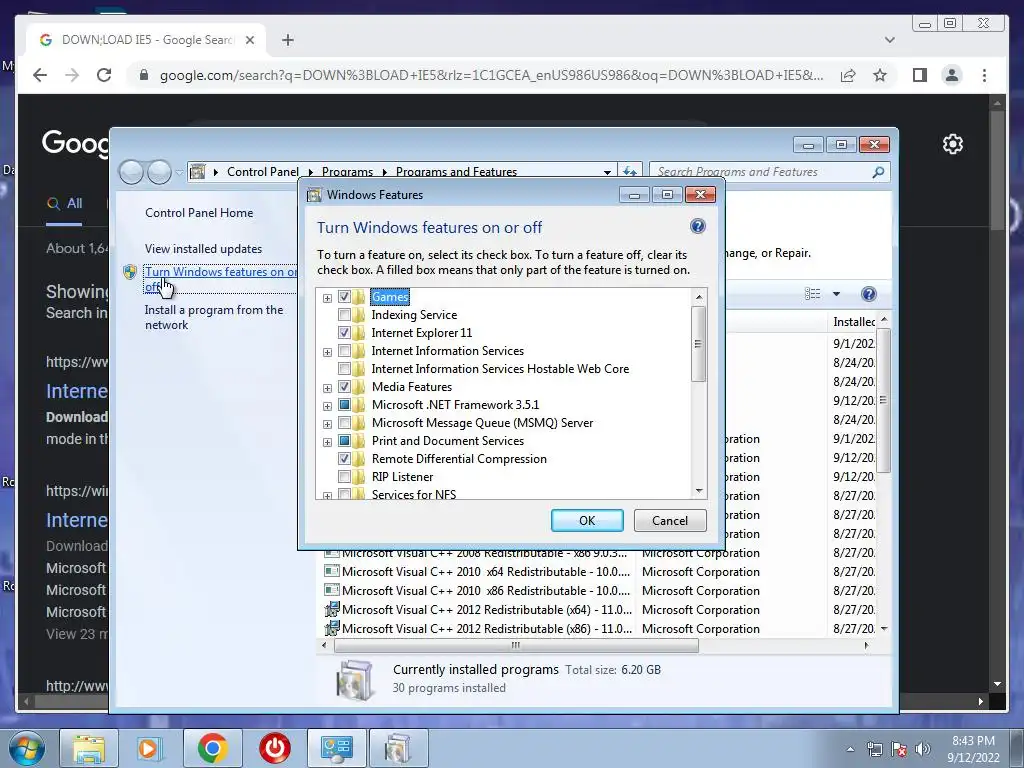Click Windows Features list scrollbar thumb
The width and height of the screenshot is (1024, 768).
click(698, 344)
